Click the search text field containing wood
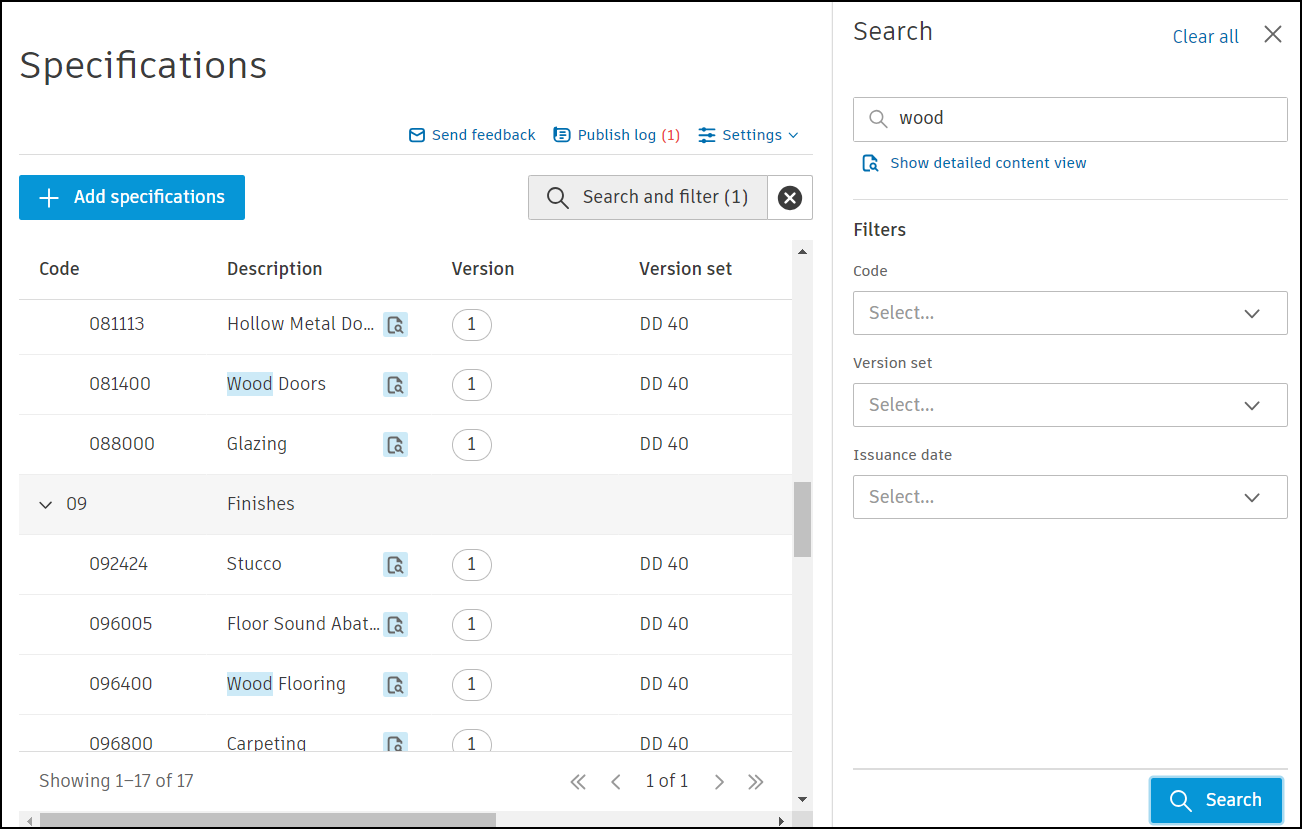This screenshot has width=1302, height=829. (x=1080, y=119)
